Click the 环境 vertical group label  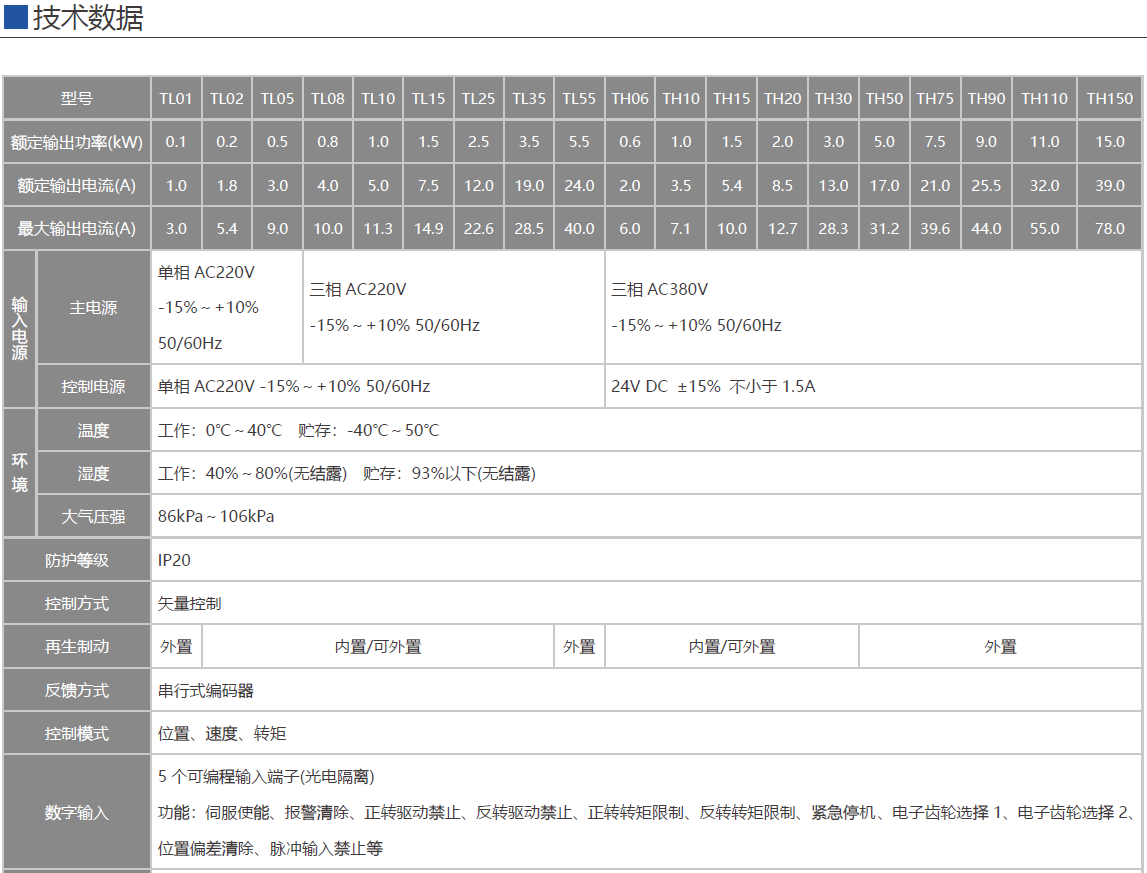[x=20, y=473]
